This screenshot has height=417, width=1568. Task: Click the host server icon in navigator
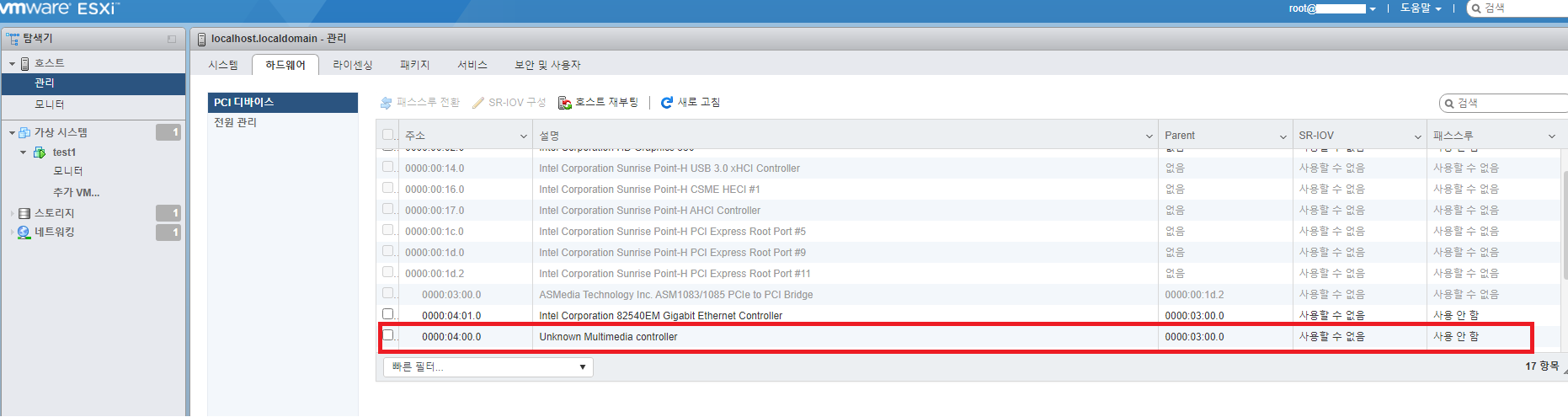click(25, 63)
